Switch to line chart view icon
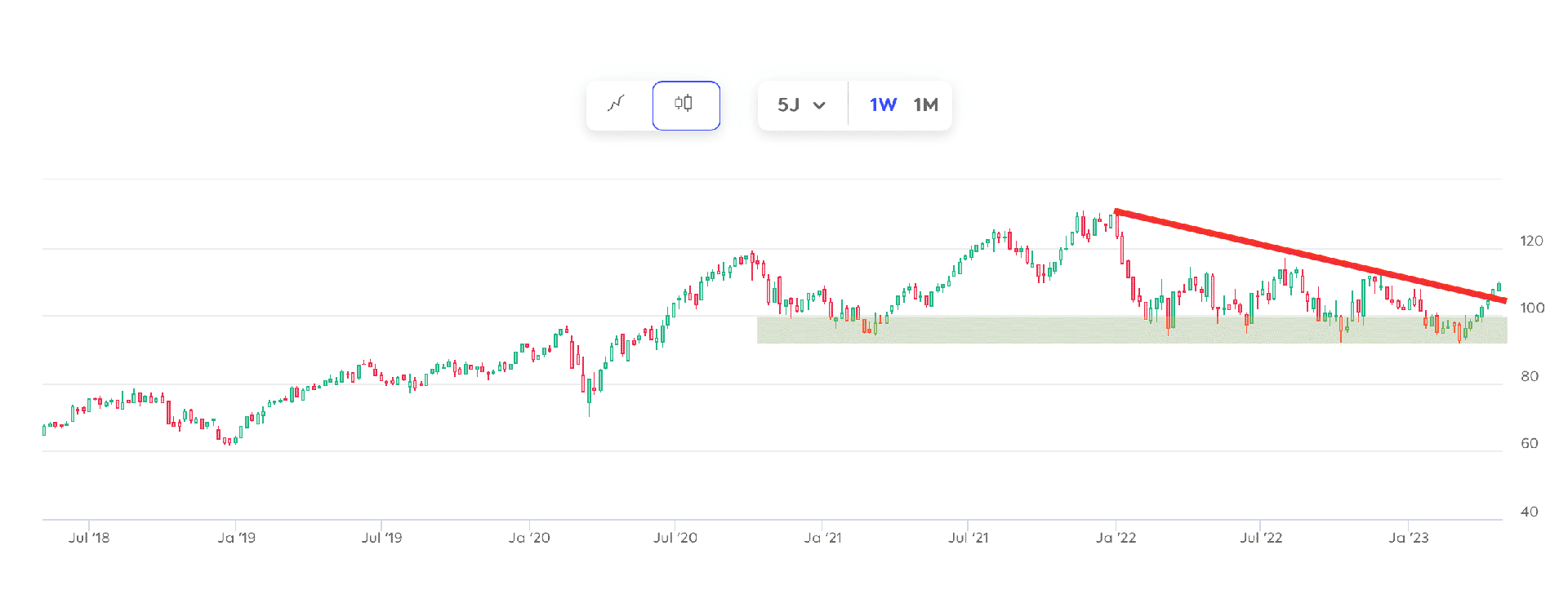The image size is (1568, 612). (617, 104)
